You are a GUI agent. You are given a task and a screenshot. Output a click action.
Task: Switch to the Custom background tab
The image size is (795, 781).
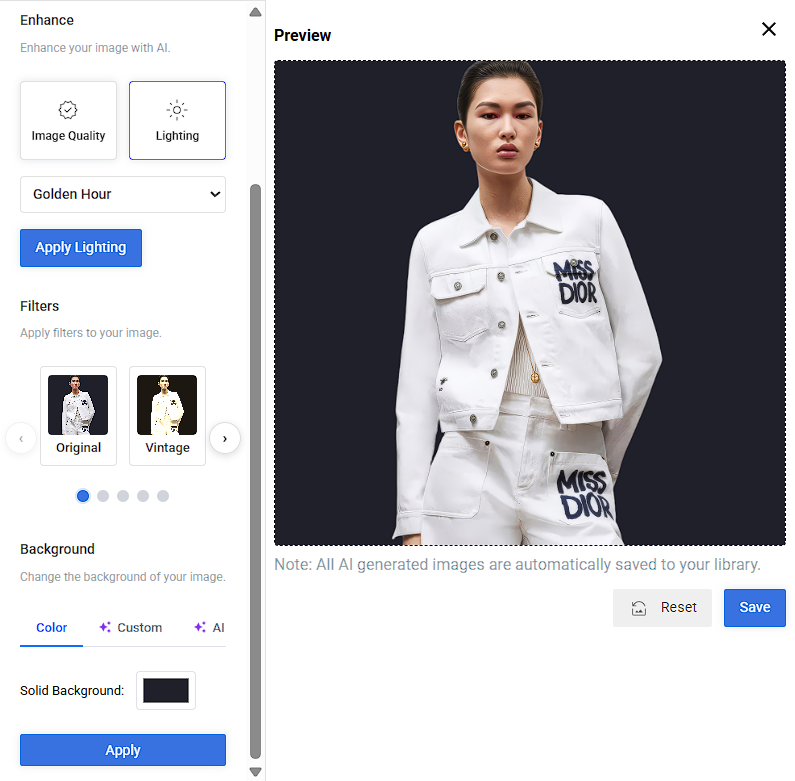[131, 628]
